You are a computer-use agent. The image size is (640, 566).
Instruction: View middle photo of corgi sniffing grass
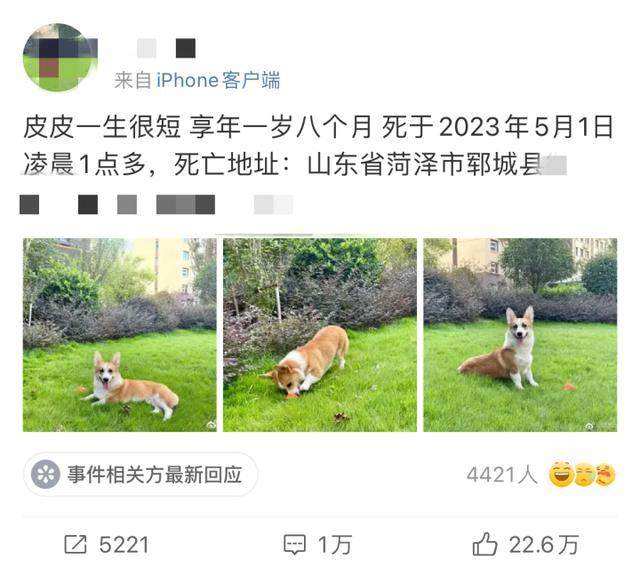pos(320,335)
